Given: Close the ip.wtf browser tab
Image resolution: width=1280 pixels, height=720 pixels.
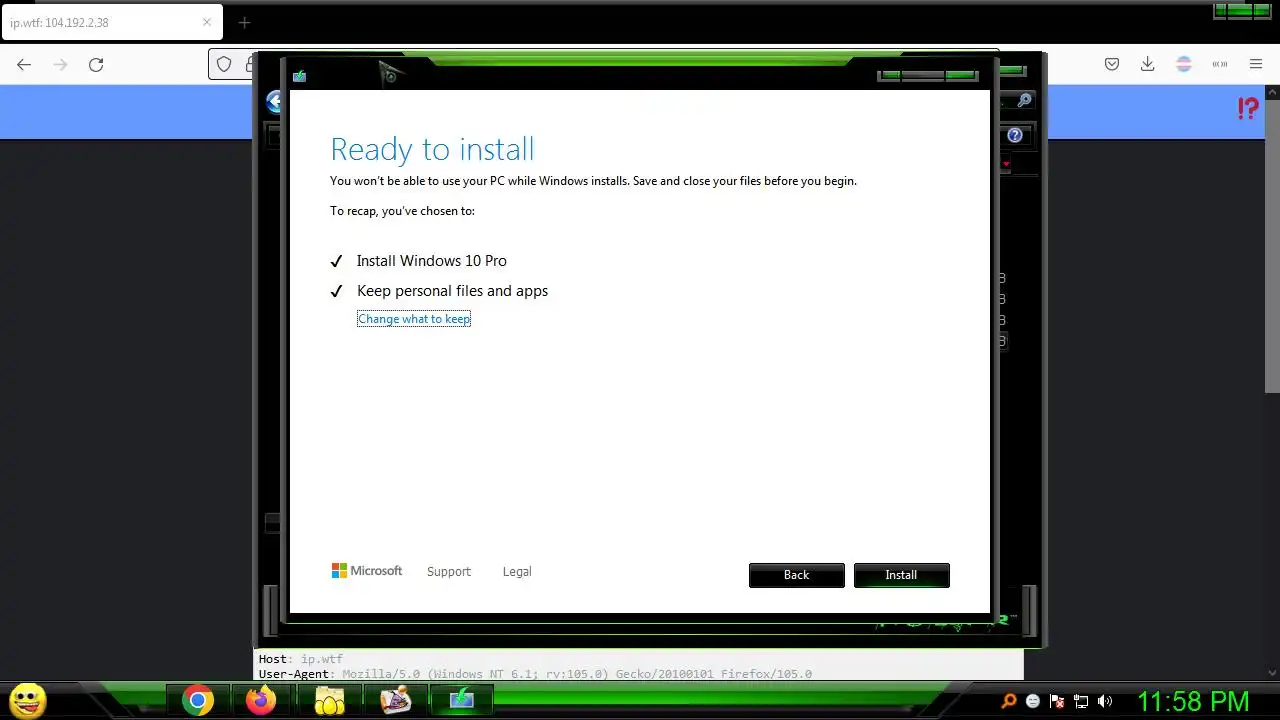Looking at the screenshot, I should [207, 22].
